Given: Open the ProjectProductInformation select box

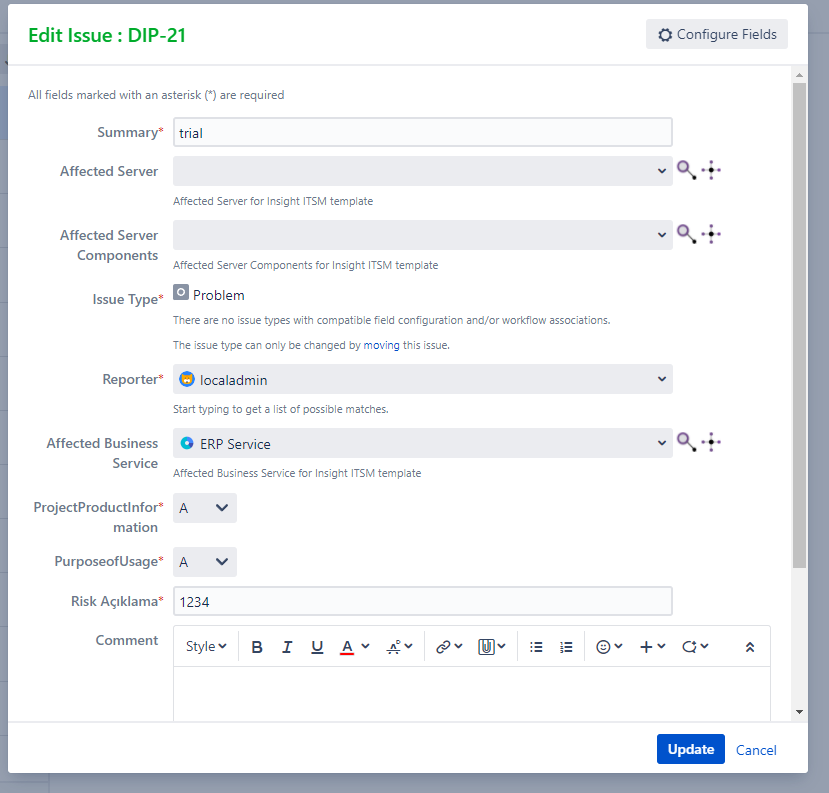Looking at the screenshot, I should 205,508.
